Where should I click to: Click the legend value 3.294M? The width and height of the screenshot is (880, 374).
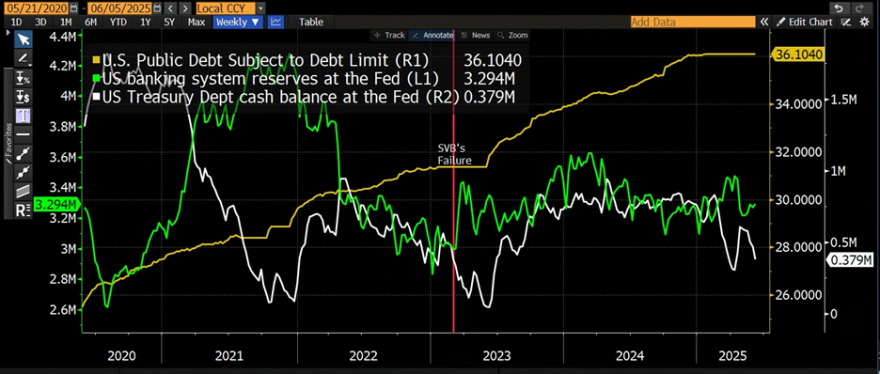coord(489,78)
